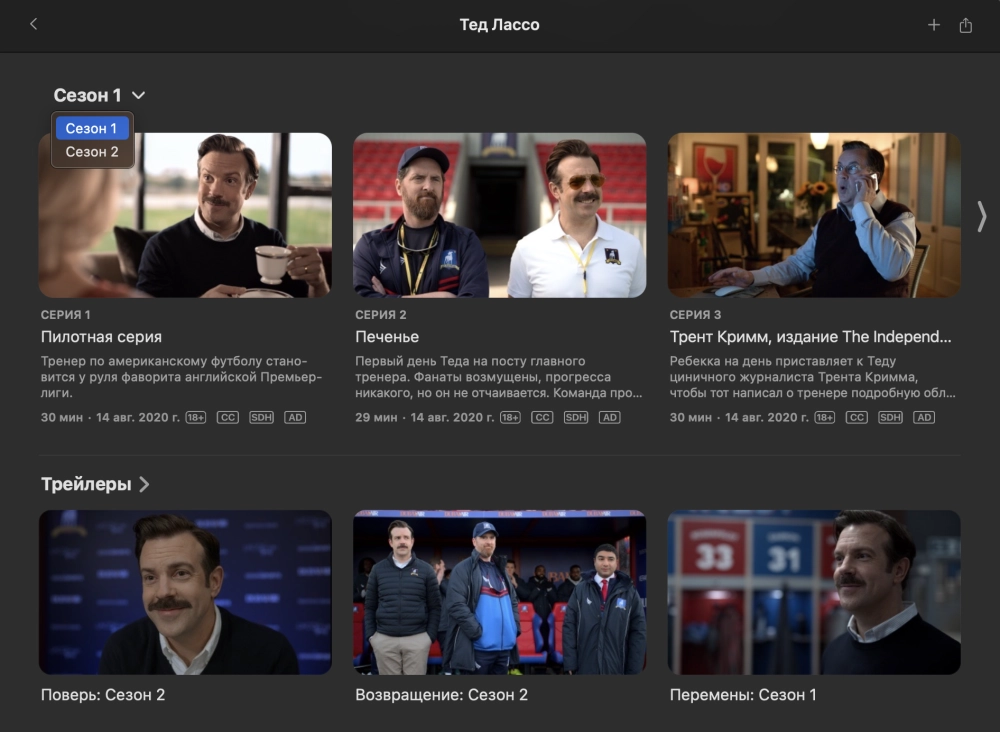
Task: Play the Возвращение: Сезон 2 trailer thumbnail
Action: click(x=499, y=592)
